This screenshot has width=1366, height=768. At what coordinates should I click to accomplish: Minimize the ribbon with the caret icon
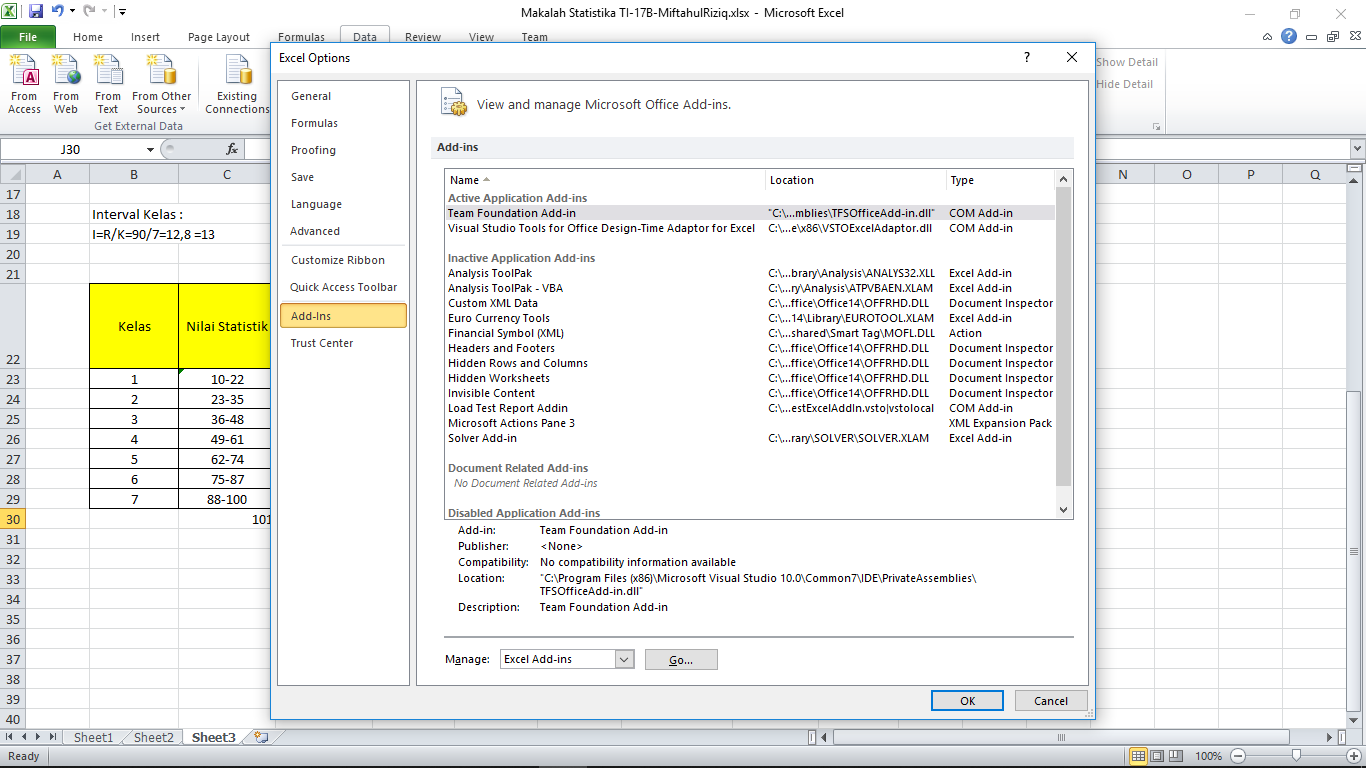(x=1268, y=37)
